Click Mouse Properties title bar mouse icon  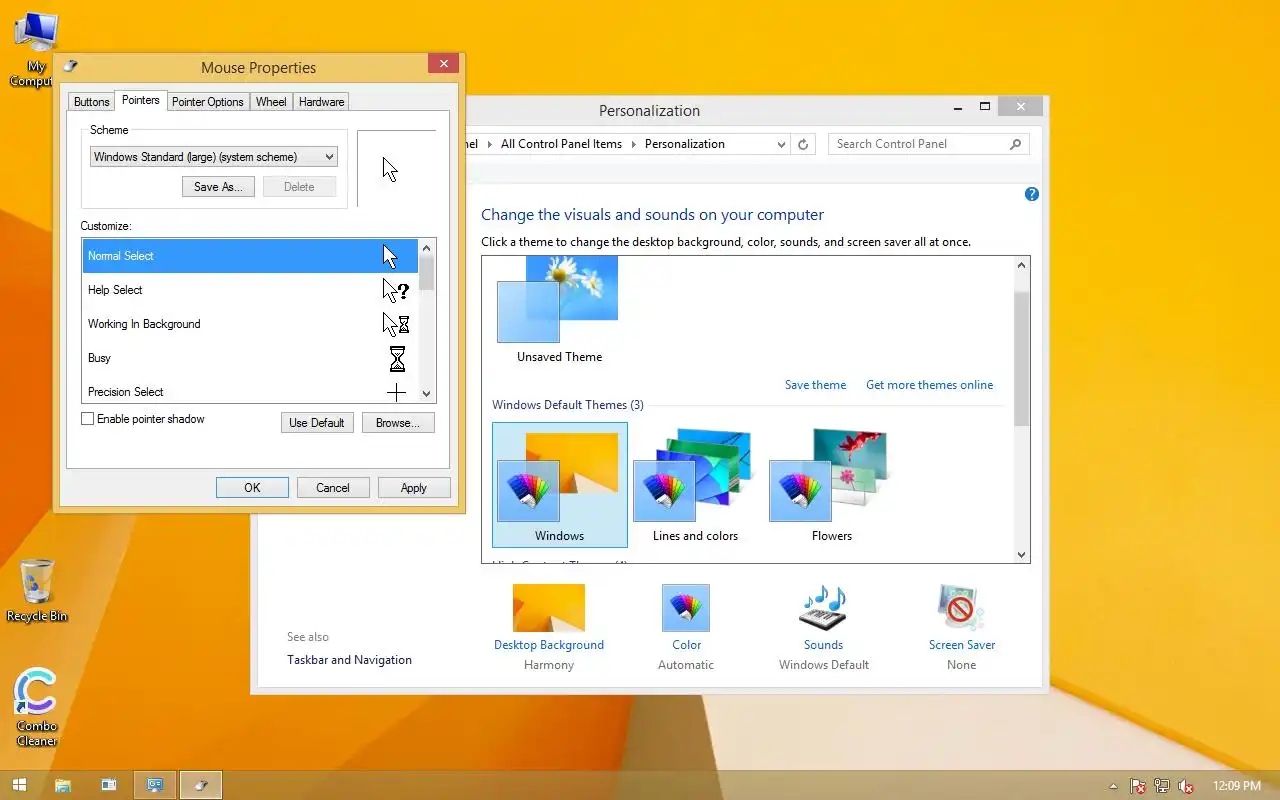(x=70, y=67)
